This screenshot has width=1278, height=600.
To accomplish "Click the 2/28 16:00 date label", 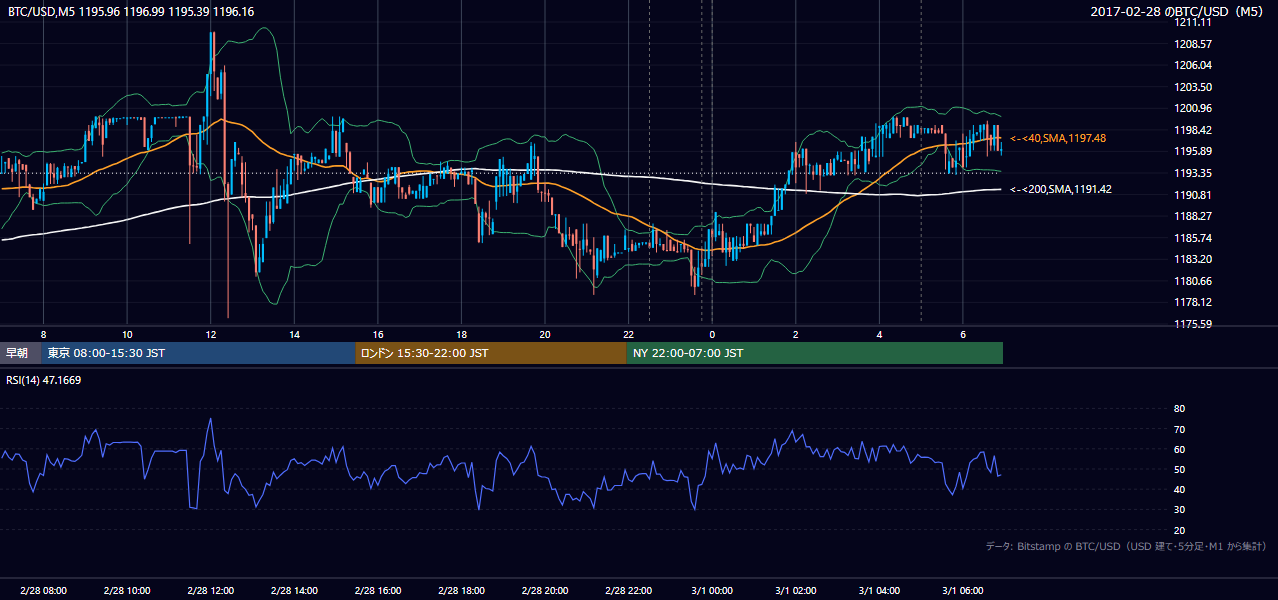I will pyautogui.click(x=378, y=591).
